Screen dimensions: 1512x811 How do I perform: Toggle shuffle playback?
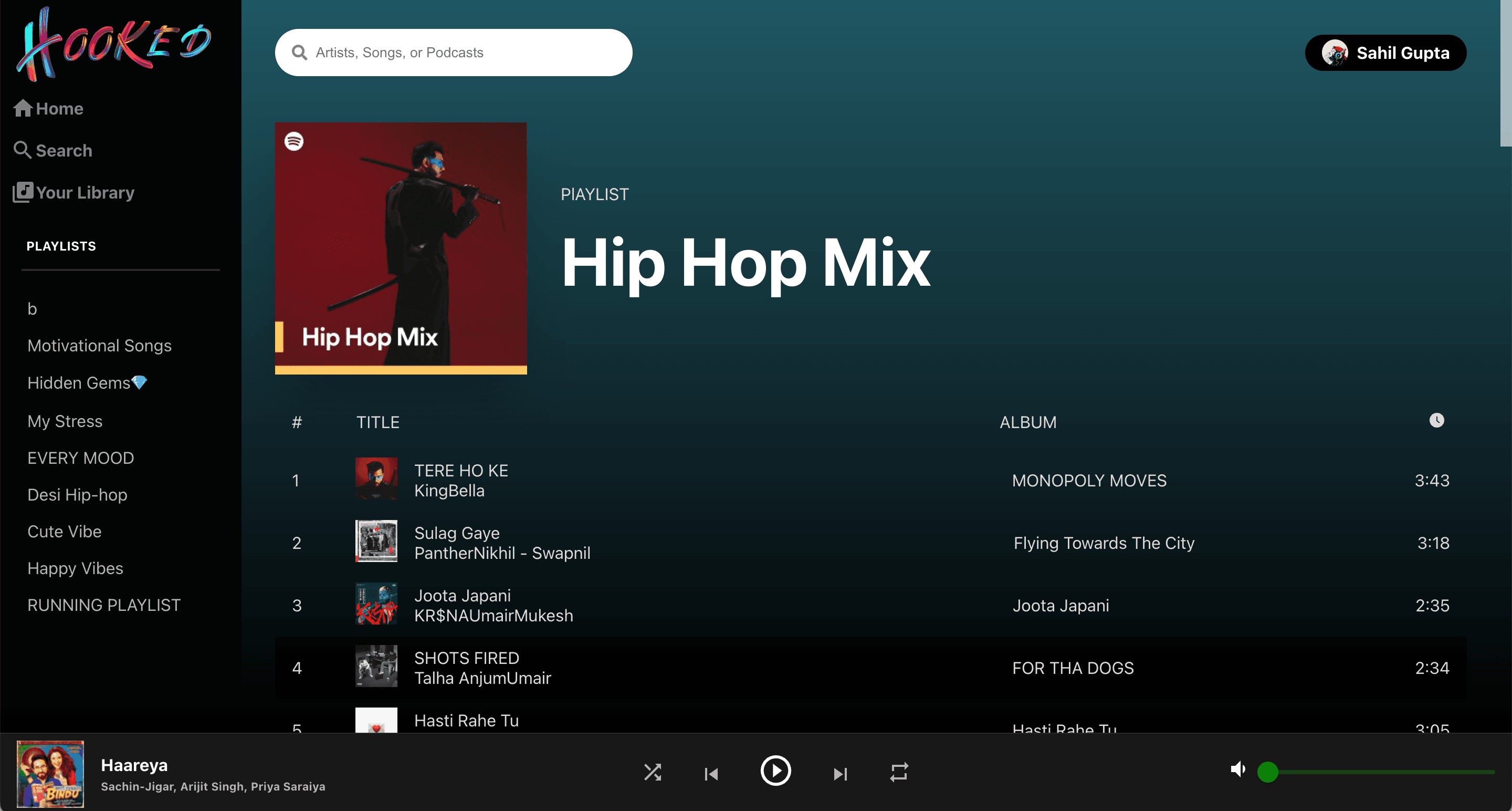pos(653,772)
